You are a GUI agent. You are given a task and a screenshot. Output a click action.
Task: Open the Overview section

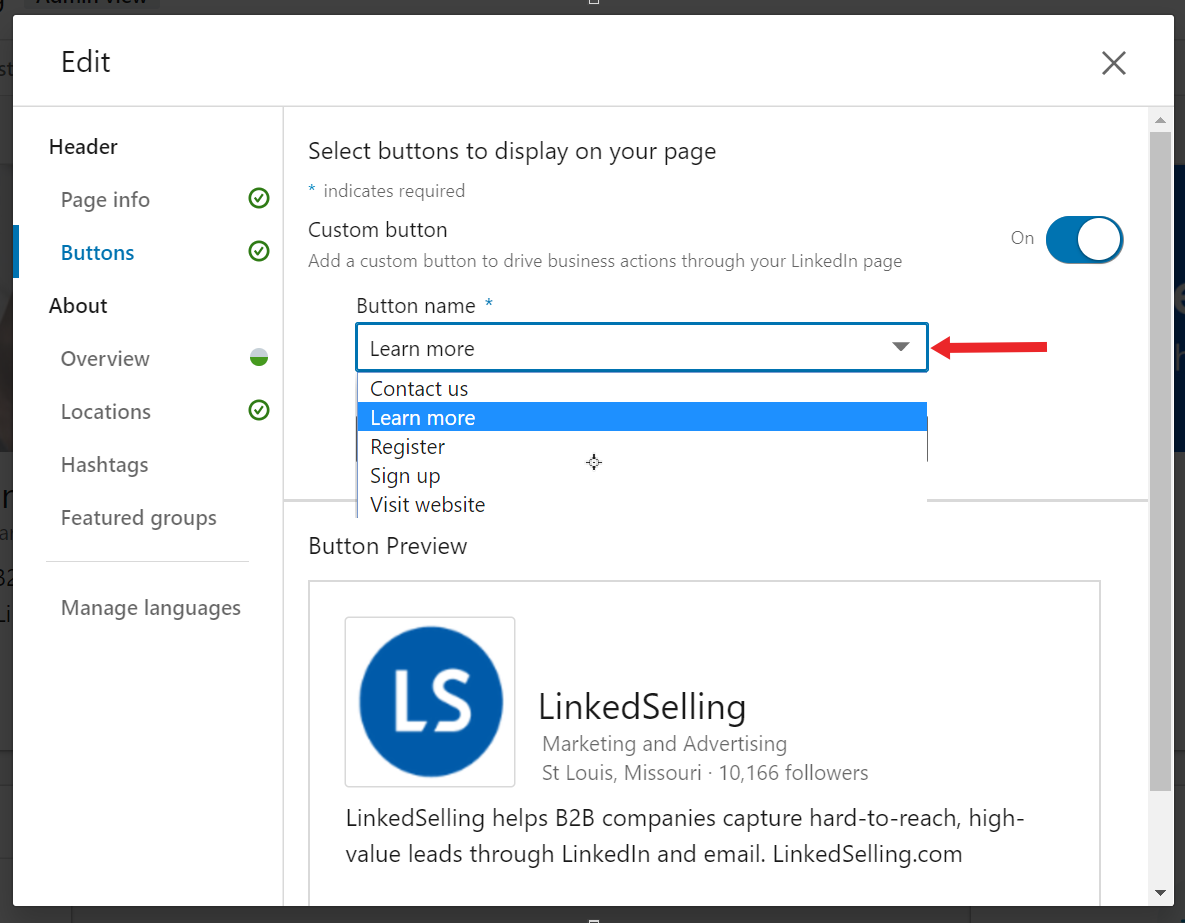click(x=105, y=358)
